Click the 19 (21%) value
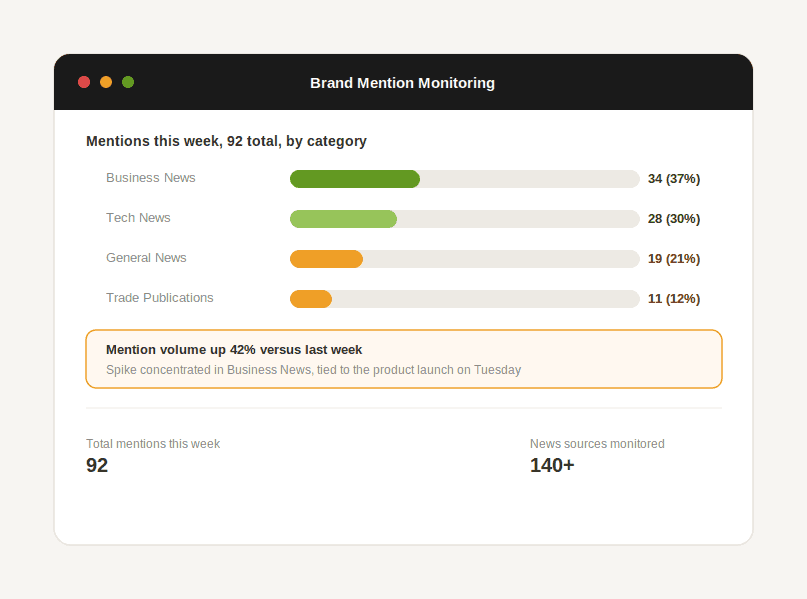Viewport: 807px width, 599px height. click(674, 259)
